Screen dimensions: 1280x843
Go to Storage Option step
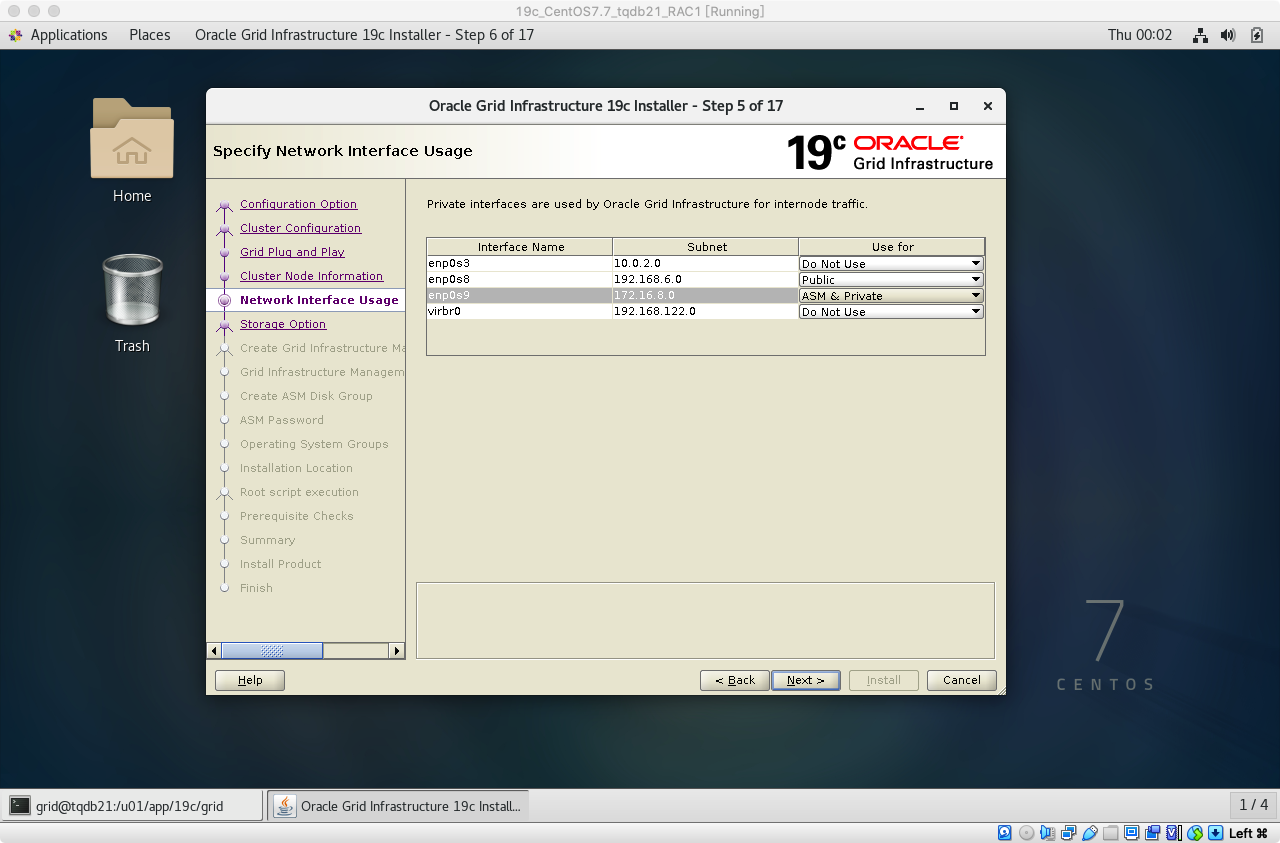pyautogui.click(x=283, y=324)
